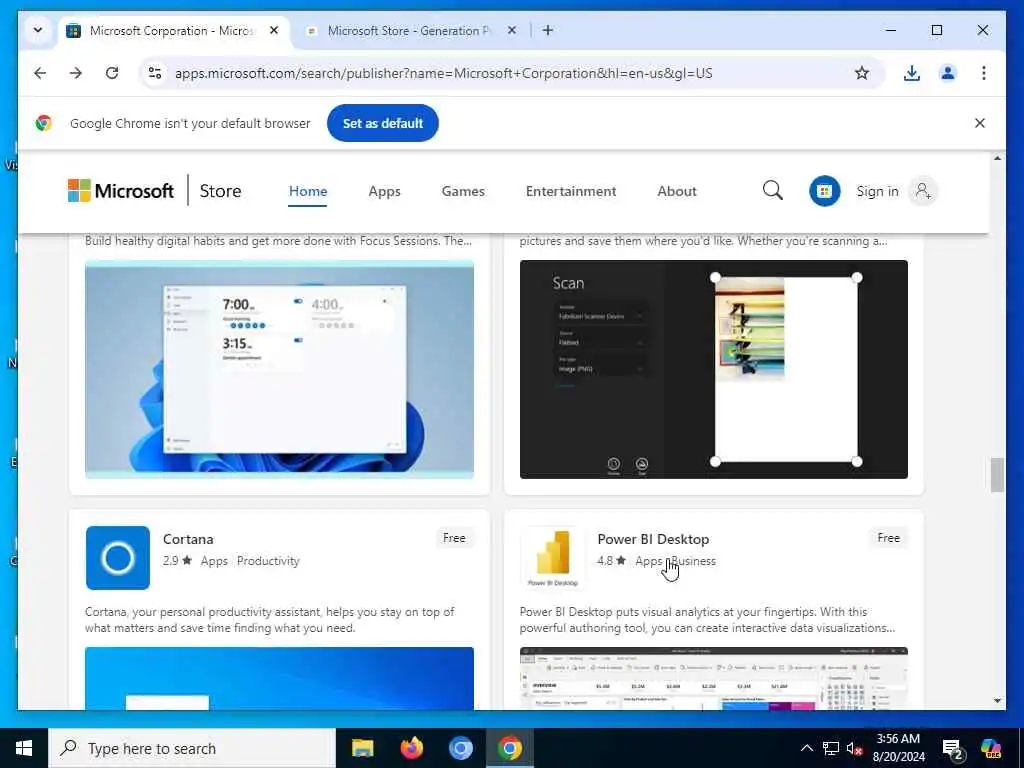
Task: Click the user account avatar icon
Action: click(x=923, y=191)
